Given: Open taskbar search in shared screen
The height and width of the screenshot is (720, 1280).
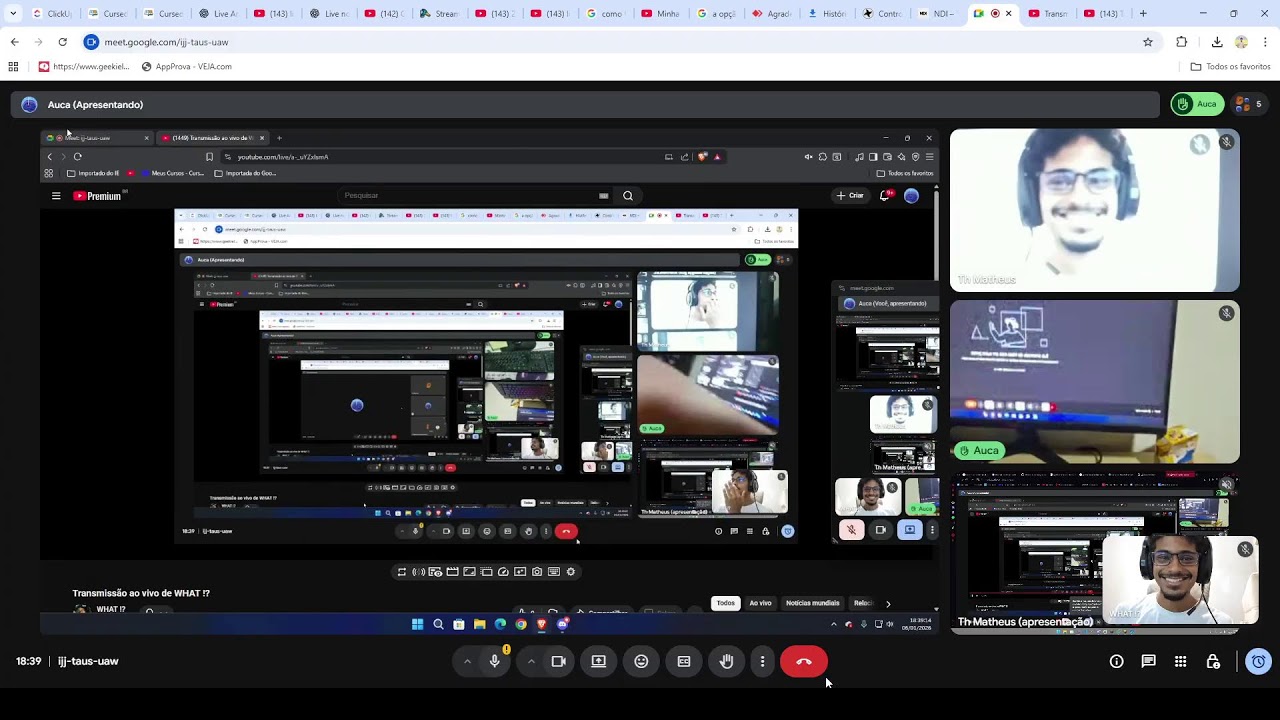Looking at the screenshot, I should click(x=438, y=624).
